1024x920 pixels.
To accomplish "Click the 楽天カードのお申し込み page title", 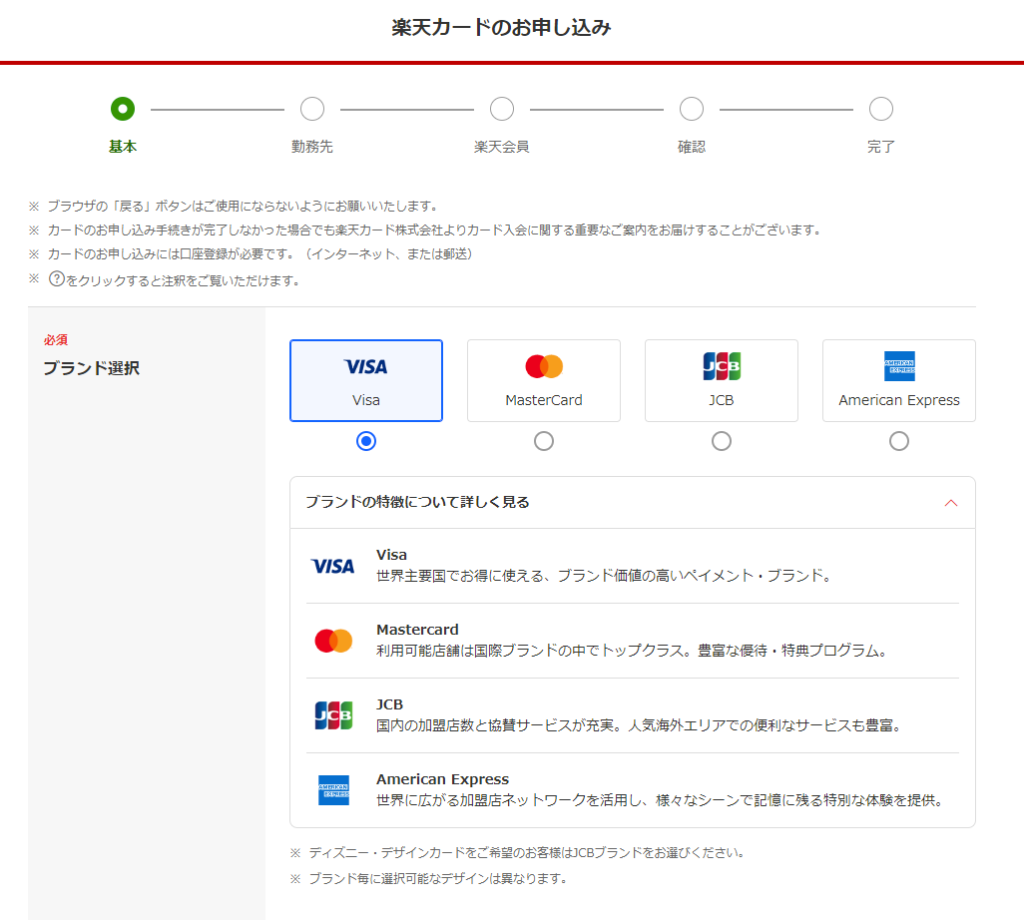I will [x=501, y=27].
